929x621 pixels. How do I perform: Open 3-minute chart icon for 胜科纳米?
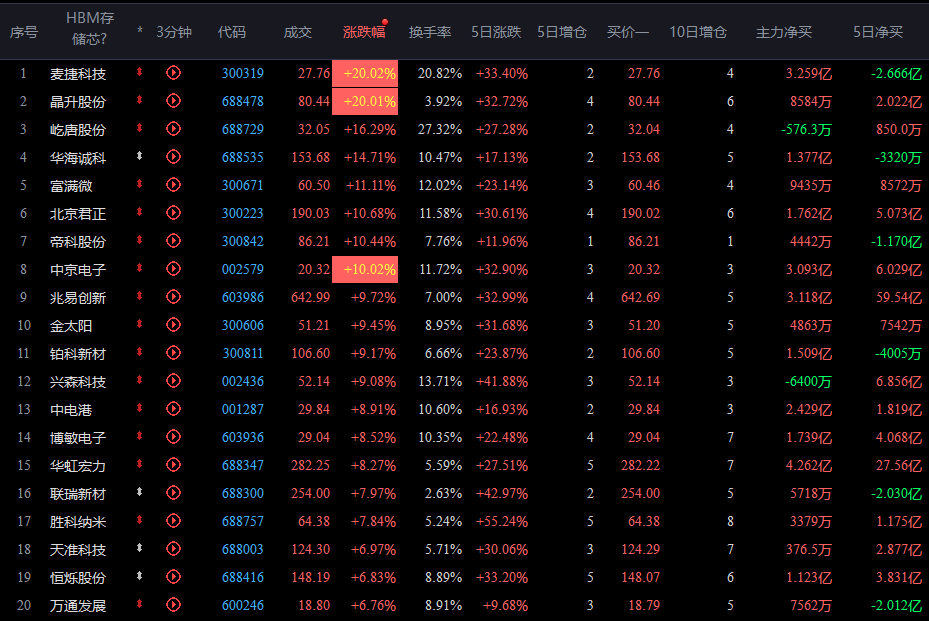point(173,521)
